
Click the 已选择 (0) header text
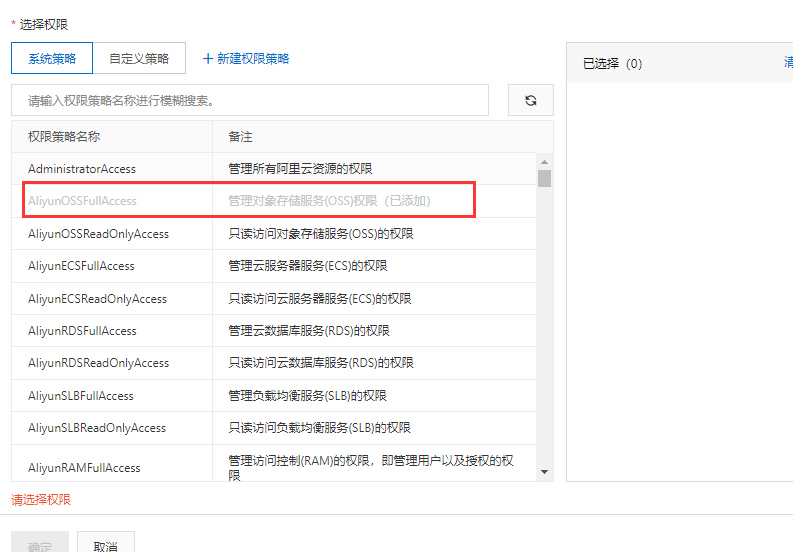tap(612, 64)
